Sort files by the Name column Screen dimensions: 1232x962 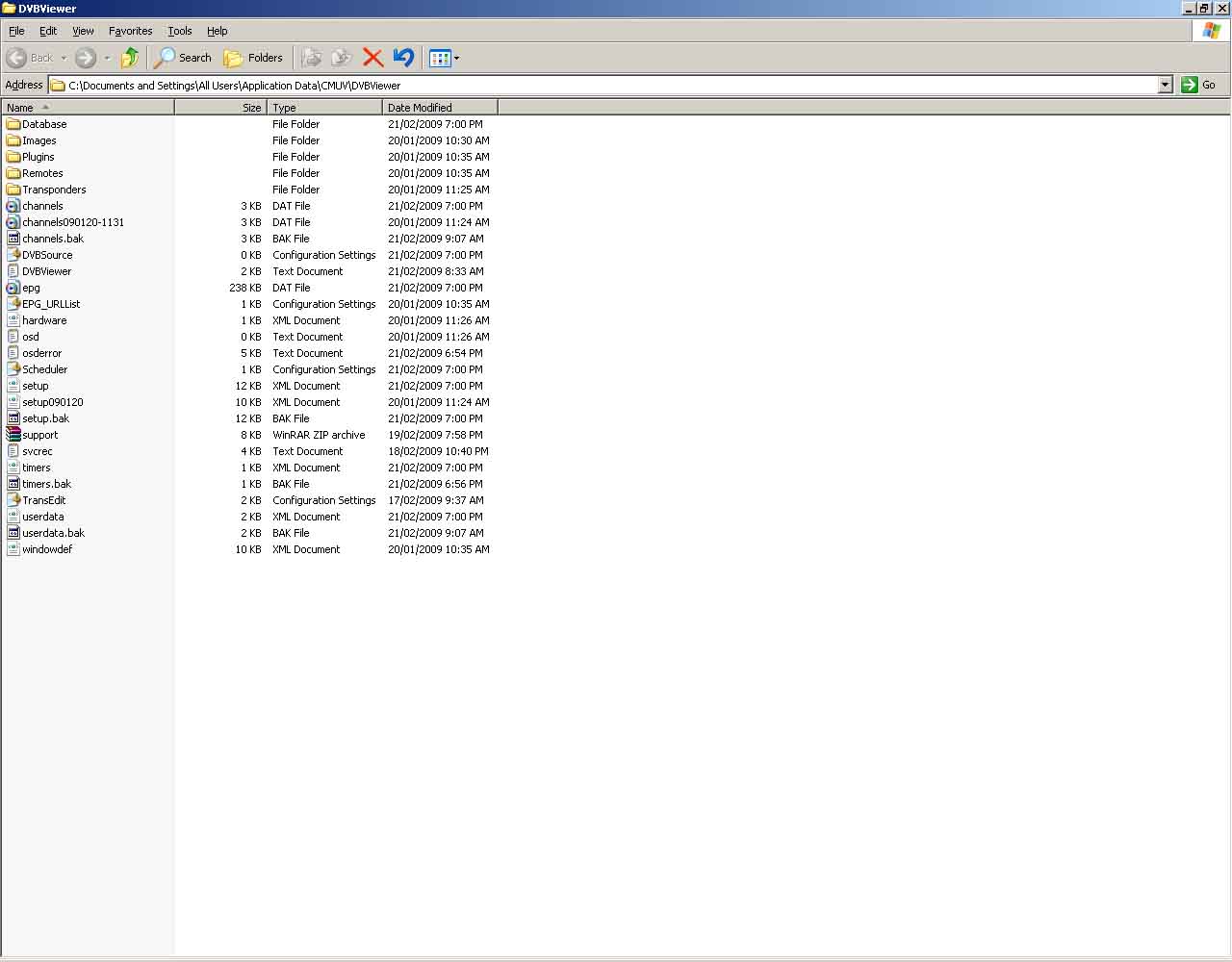[88, 108]
